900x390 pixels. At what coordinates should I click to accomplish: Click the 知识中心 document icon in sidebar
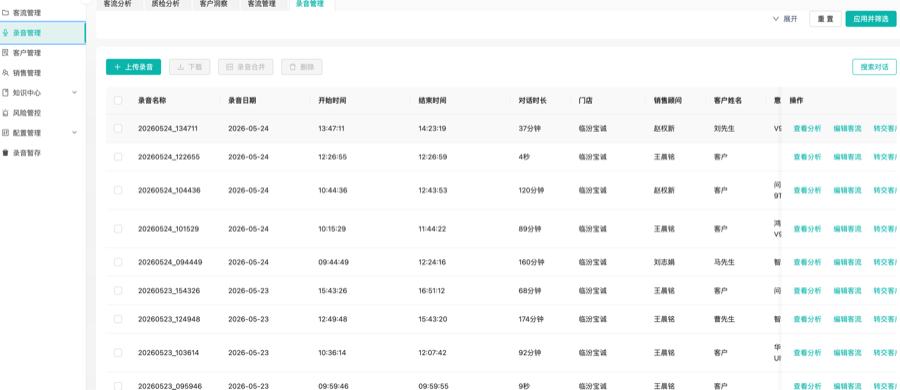[x=6, y=92]
